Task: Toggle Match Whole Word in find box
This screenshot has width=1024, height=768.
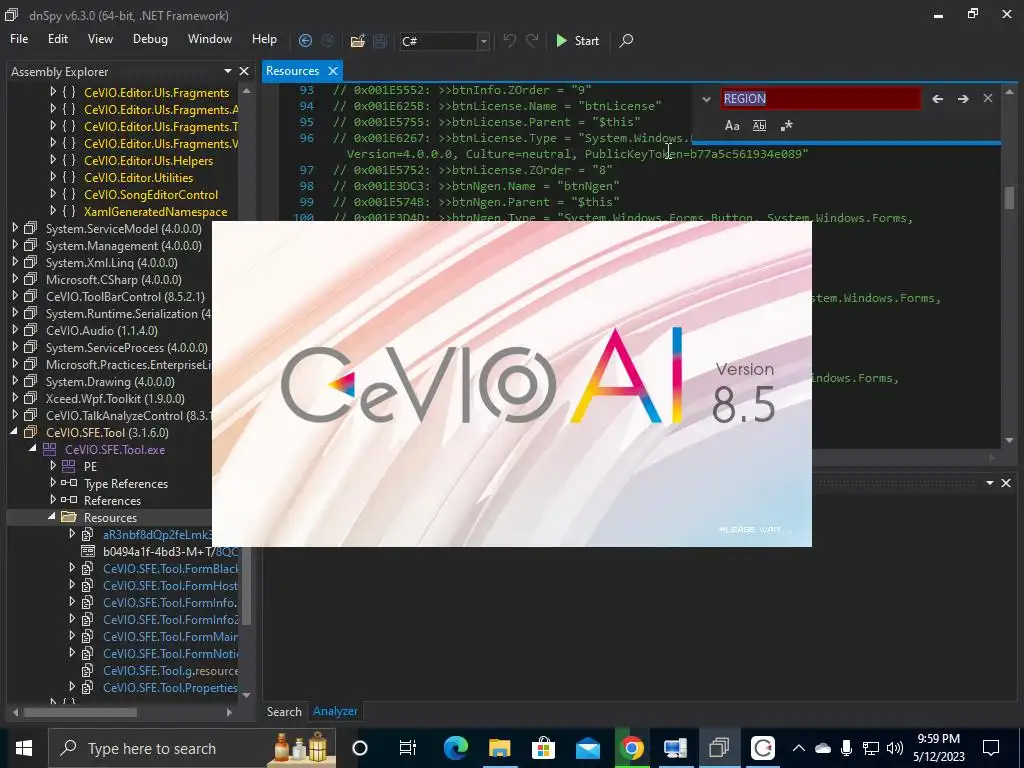Action: click(759, 125)
